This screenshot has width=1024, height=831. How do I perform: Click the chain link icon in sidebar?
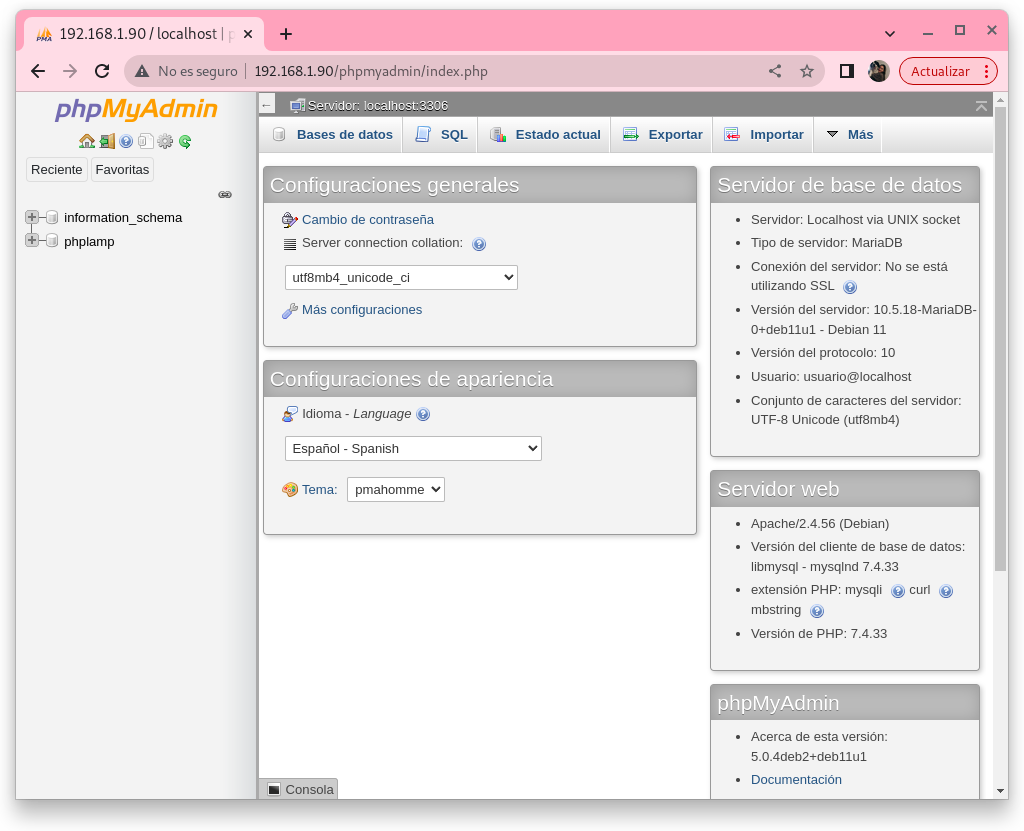tap(225, 194)
